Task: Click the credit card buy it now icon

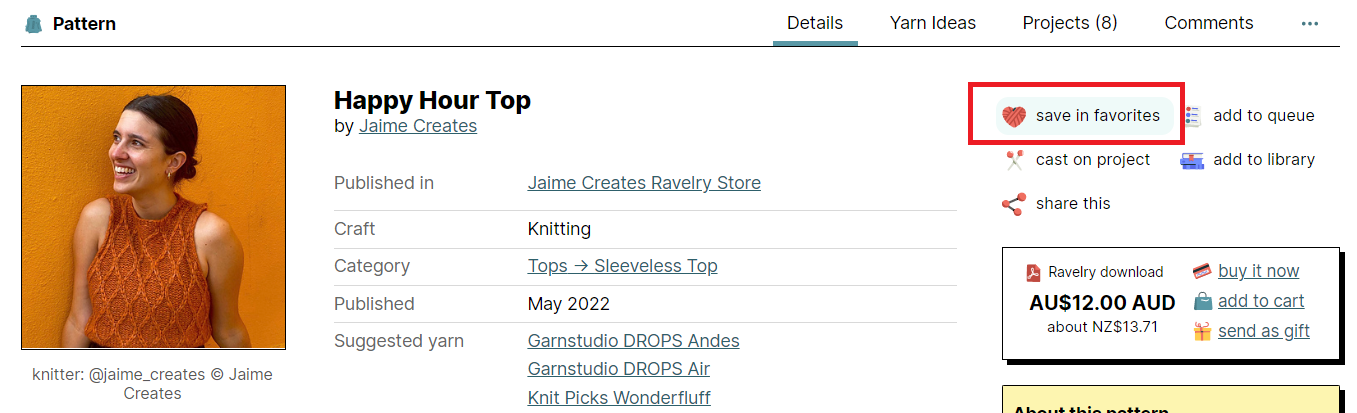Action: 1202,271
